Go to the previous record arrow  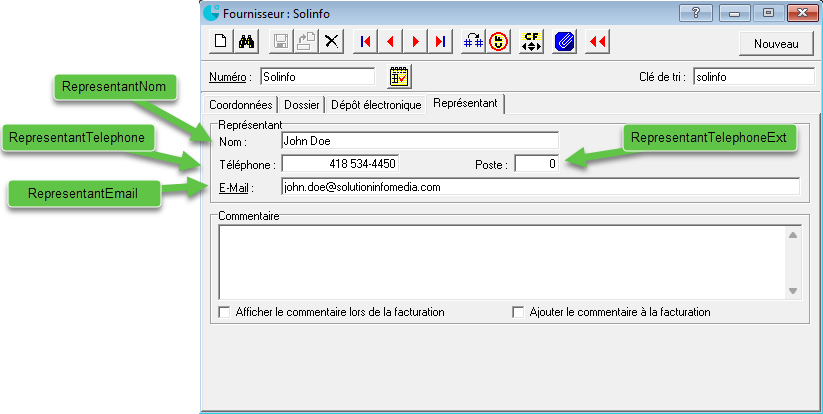(x=390, y=42)
